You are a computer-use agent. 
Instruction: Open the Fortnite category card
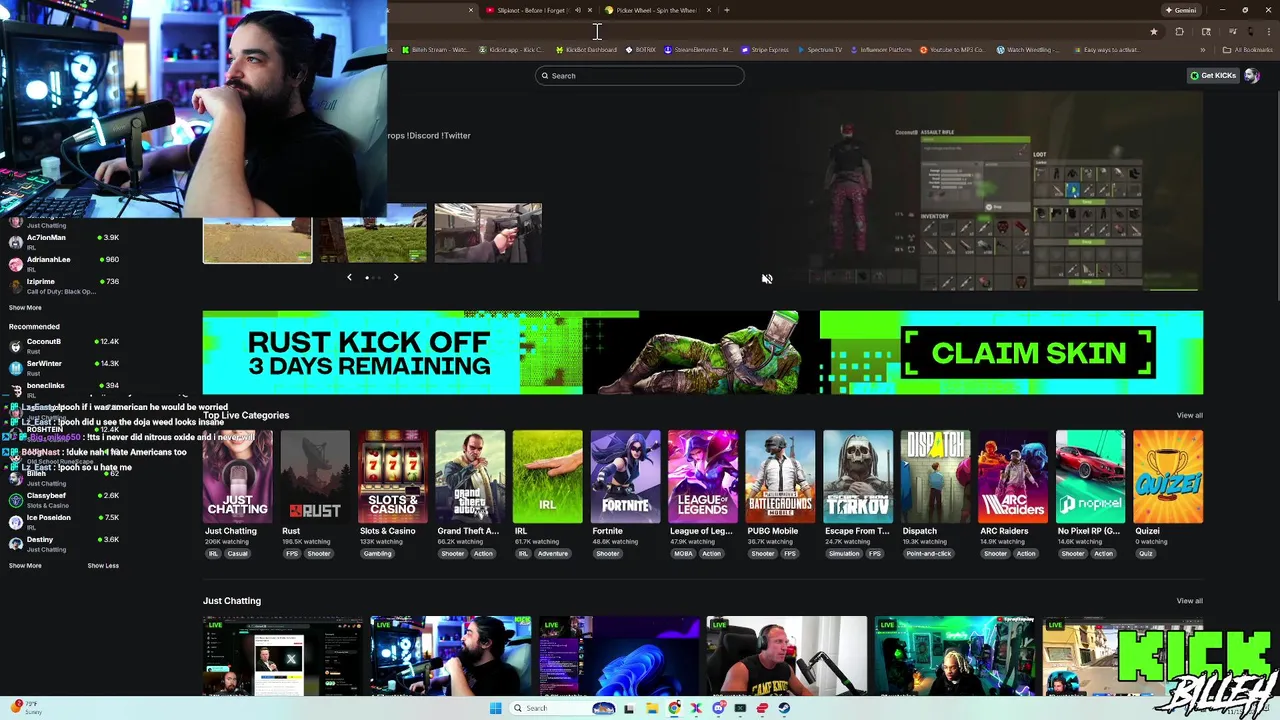(x=626, y=477)
